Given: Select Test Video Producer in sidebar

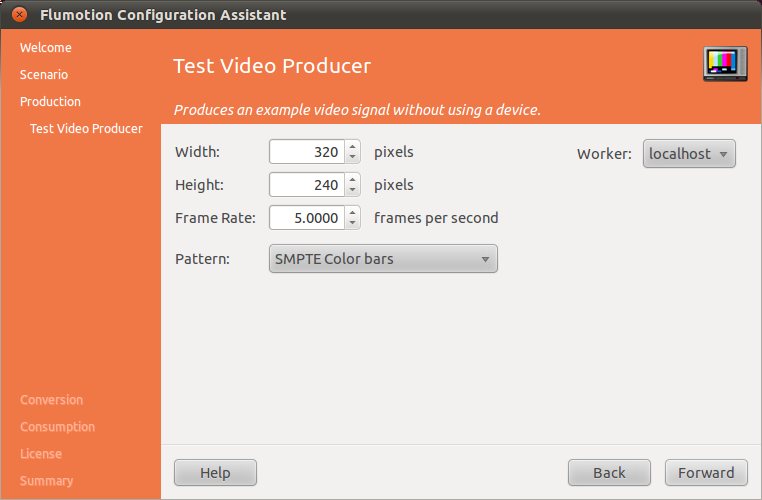Looking at the screenshot, I should coord(86,129).
